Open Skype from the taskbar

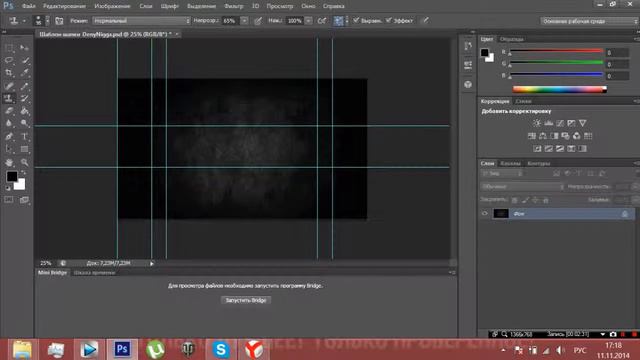point(221,349)
